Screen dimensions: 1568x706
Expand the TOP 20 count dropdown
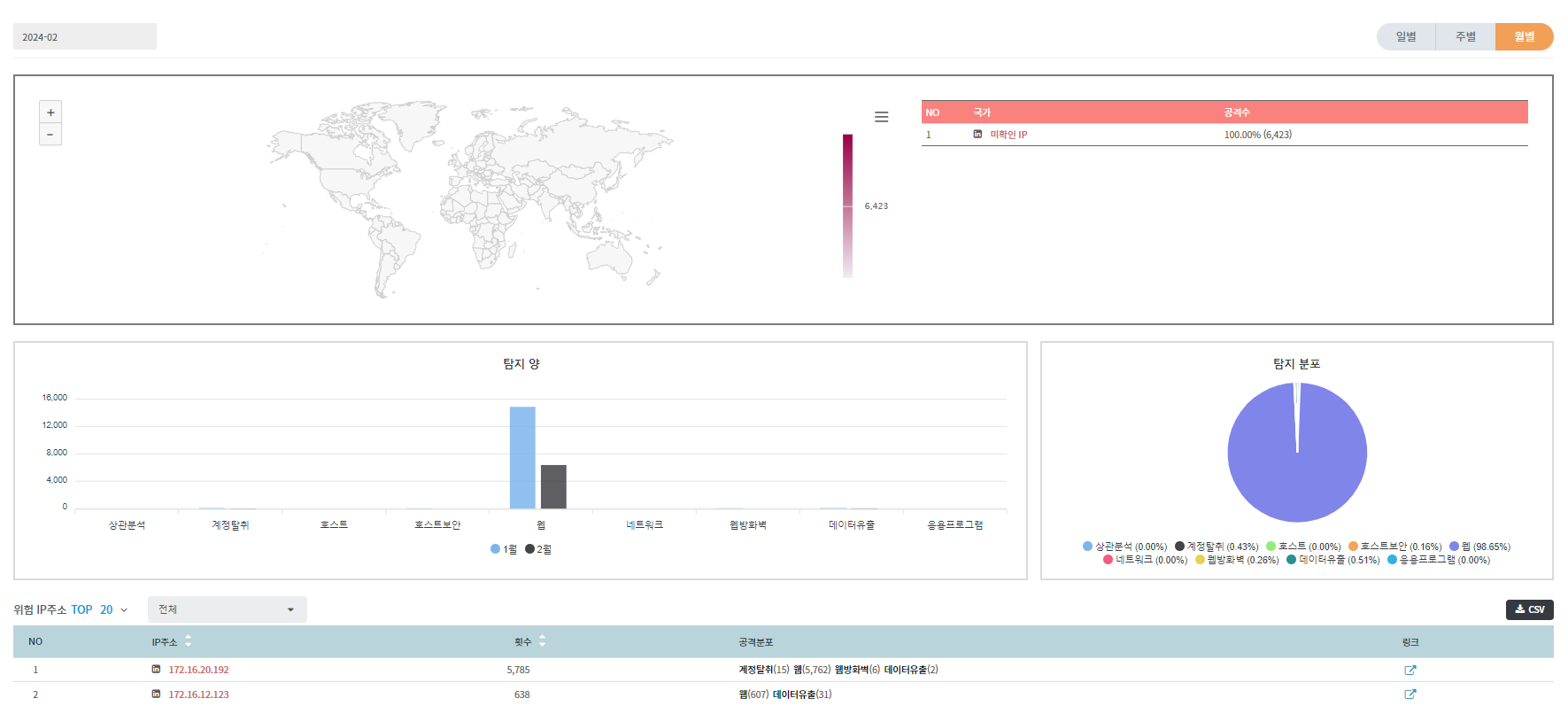tap(113, 610)
